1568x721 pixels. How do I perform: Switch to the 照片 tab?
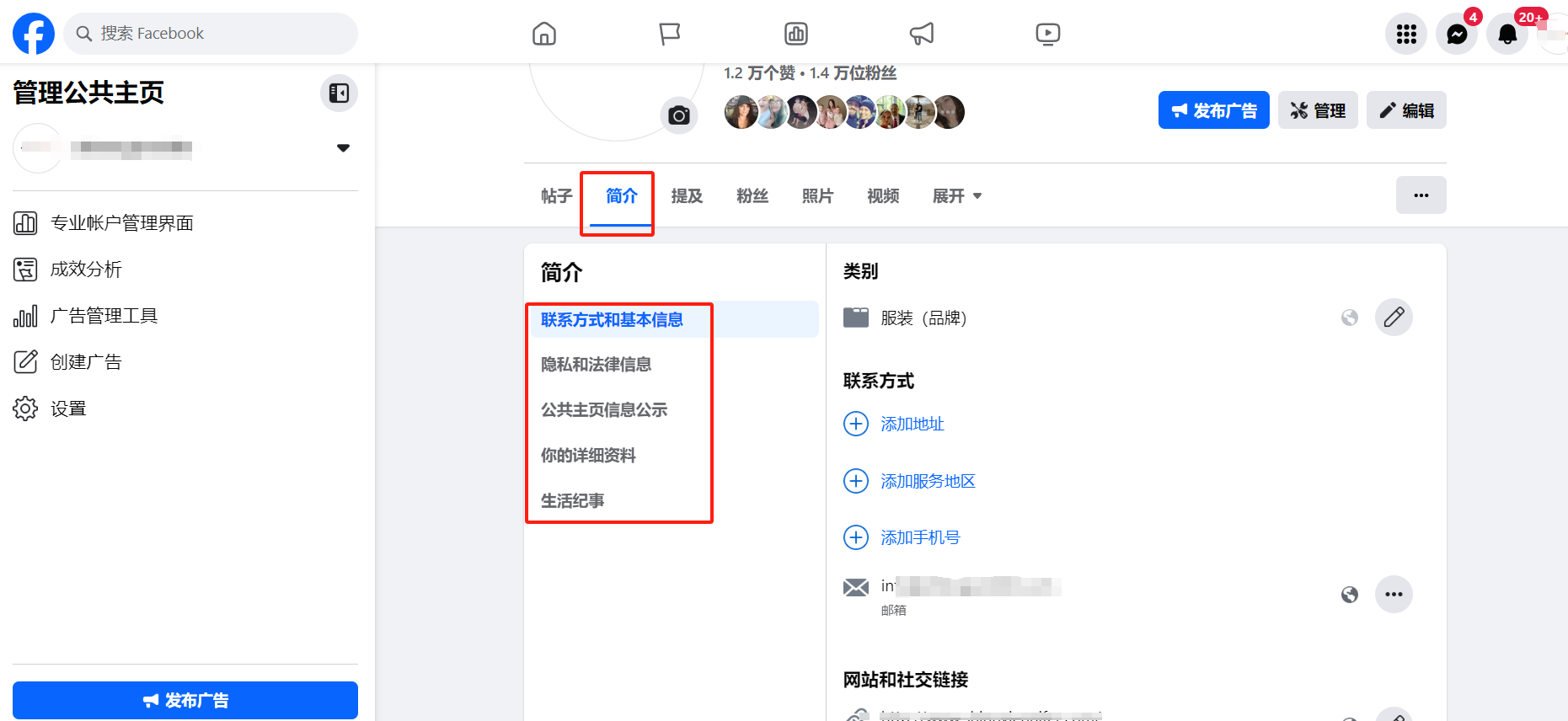[x=817, y=196]
